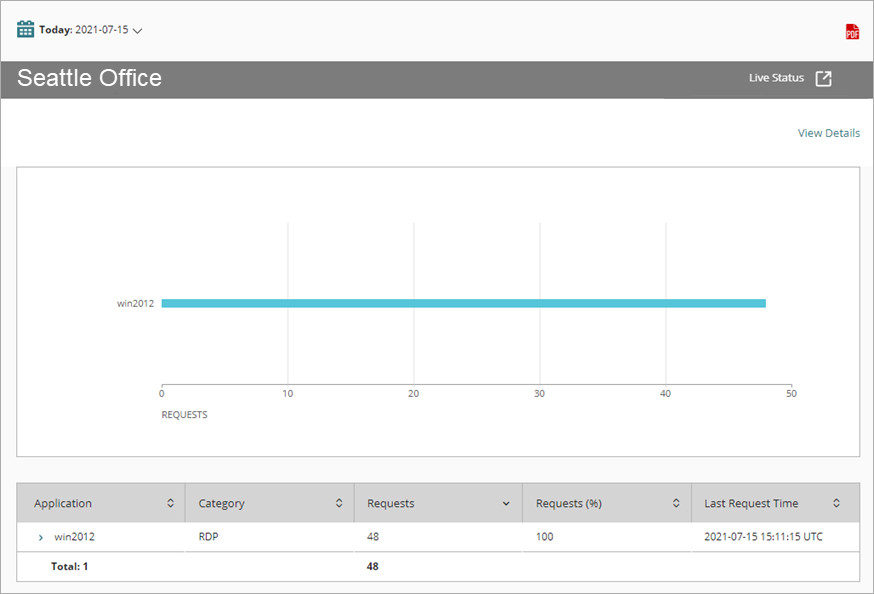
Task: Click the View Details link
Action: [x=828, y=133]
